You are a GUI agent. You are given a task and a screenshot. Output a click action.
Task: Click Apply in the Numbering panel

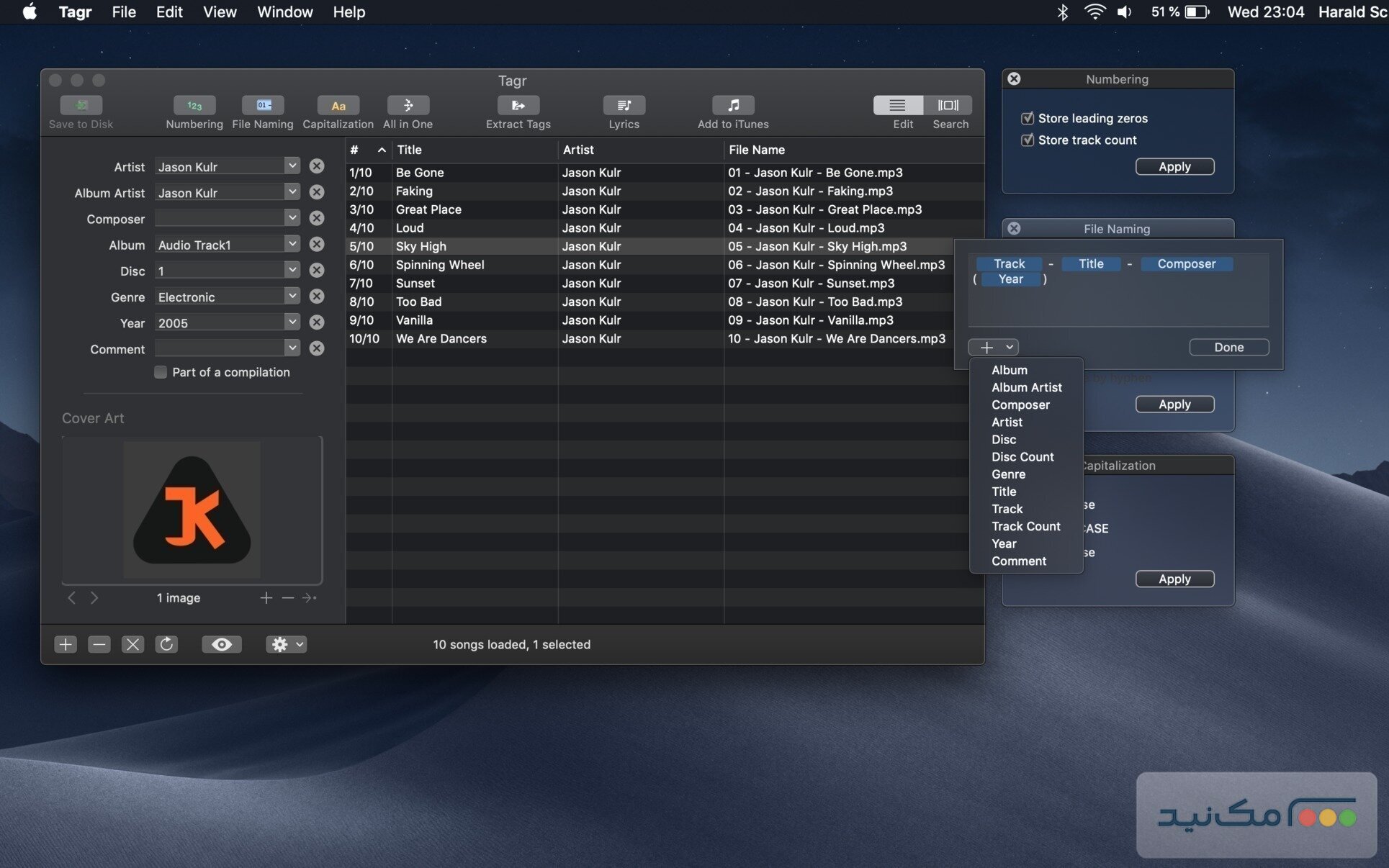pos(1174,166)
